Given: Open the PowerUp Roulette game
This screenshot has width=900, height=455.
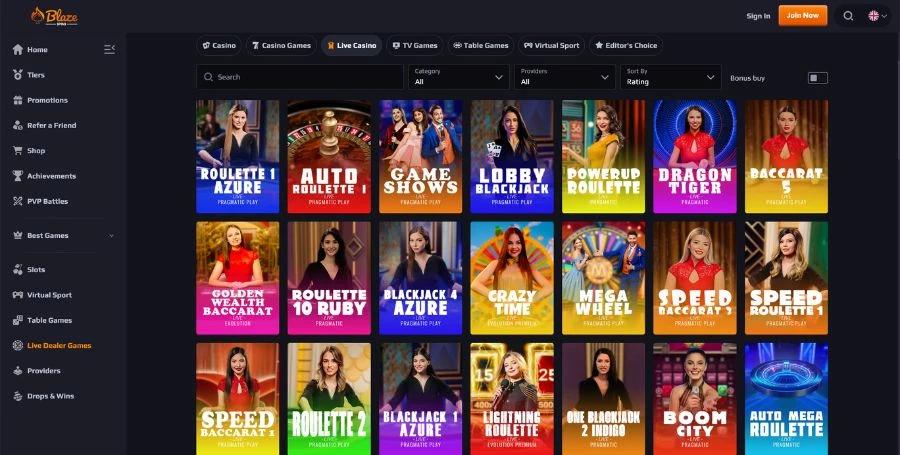Looking at the screenshot, I should (603, 157).
